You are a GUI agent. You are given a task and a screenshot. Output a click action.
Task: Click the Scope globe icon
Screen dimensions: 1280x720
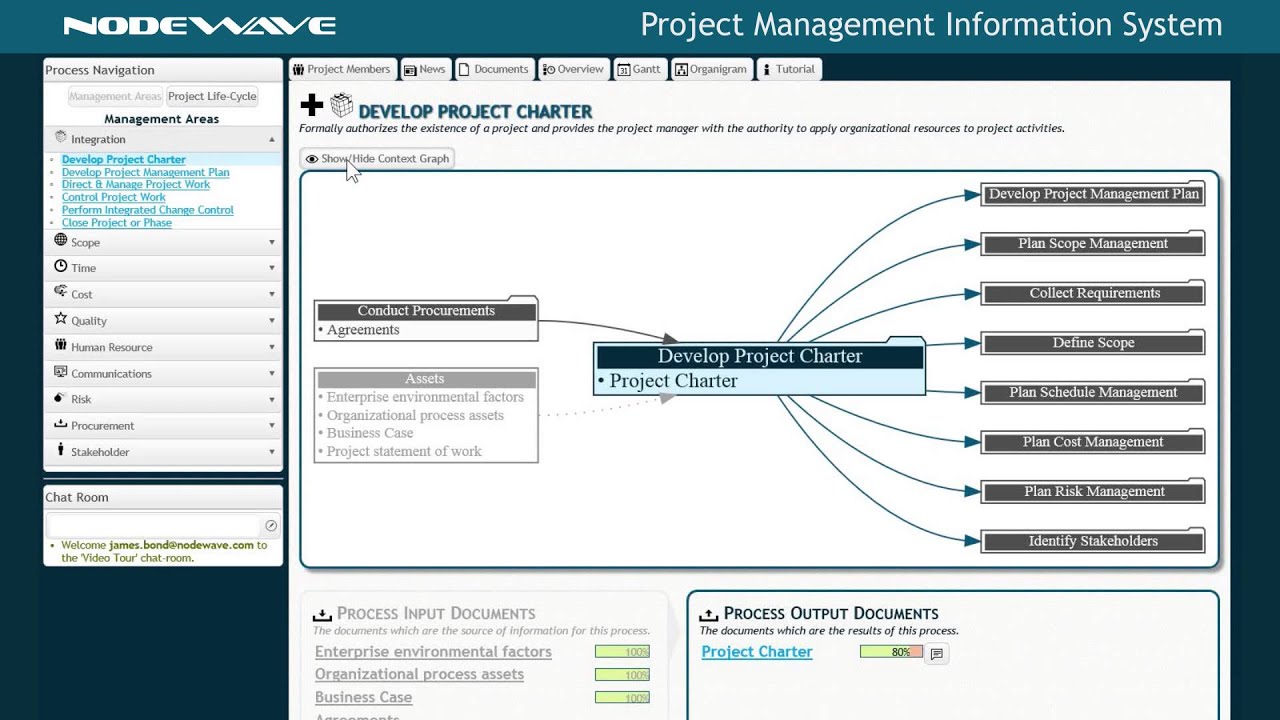click(x=61, y=241)
